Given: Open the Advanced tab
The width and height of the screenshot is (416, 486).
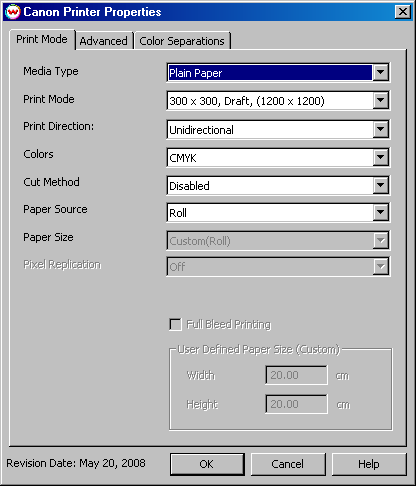Looking at the screenshot, I should [x=104, y=41].
